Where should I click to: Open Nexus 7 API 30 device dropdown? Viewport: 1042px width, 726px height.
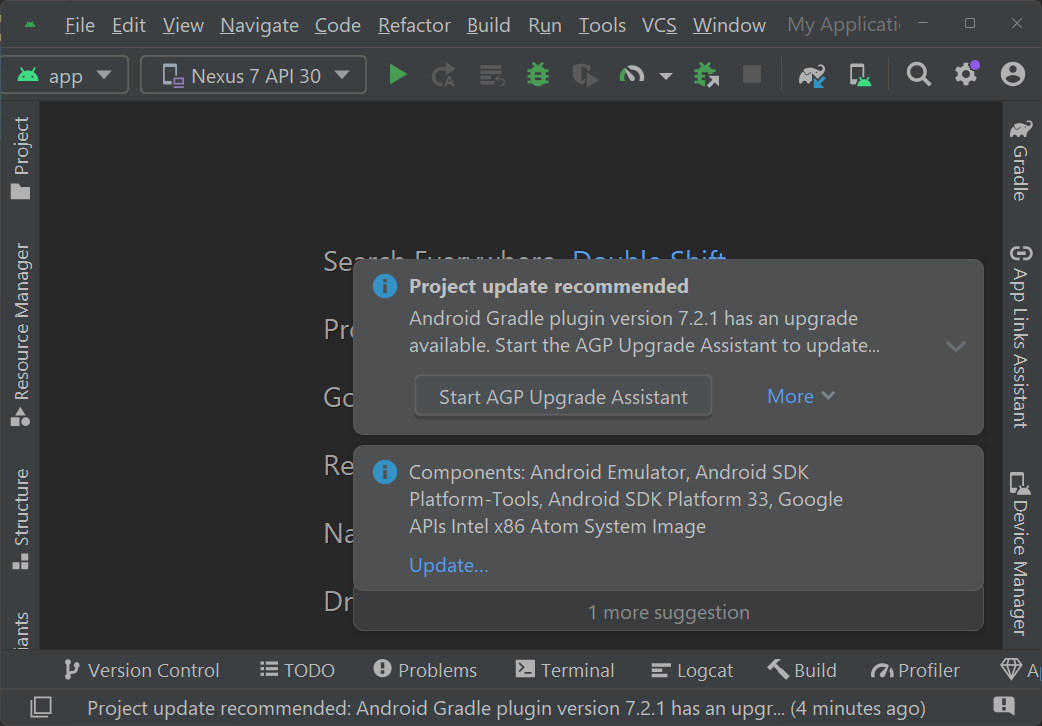point(253,74)
